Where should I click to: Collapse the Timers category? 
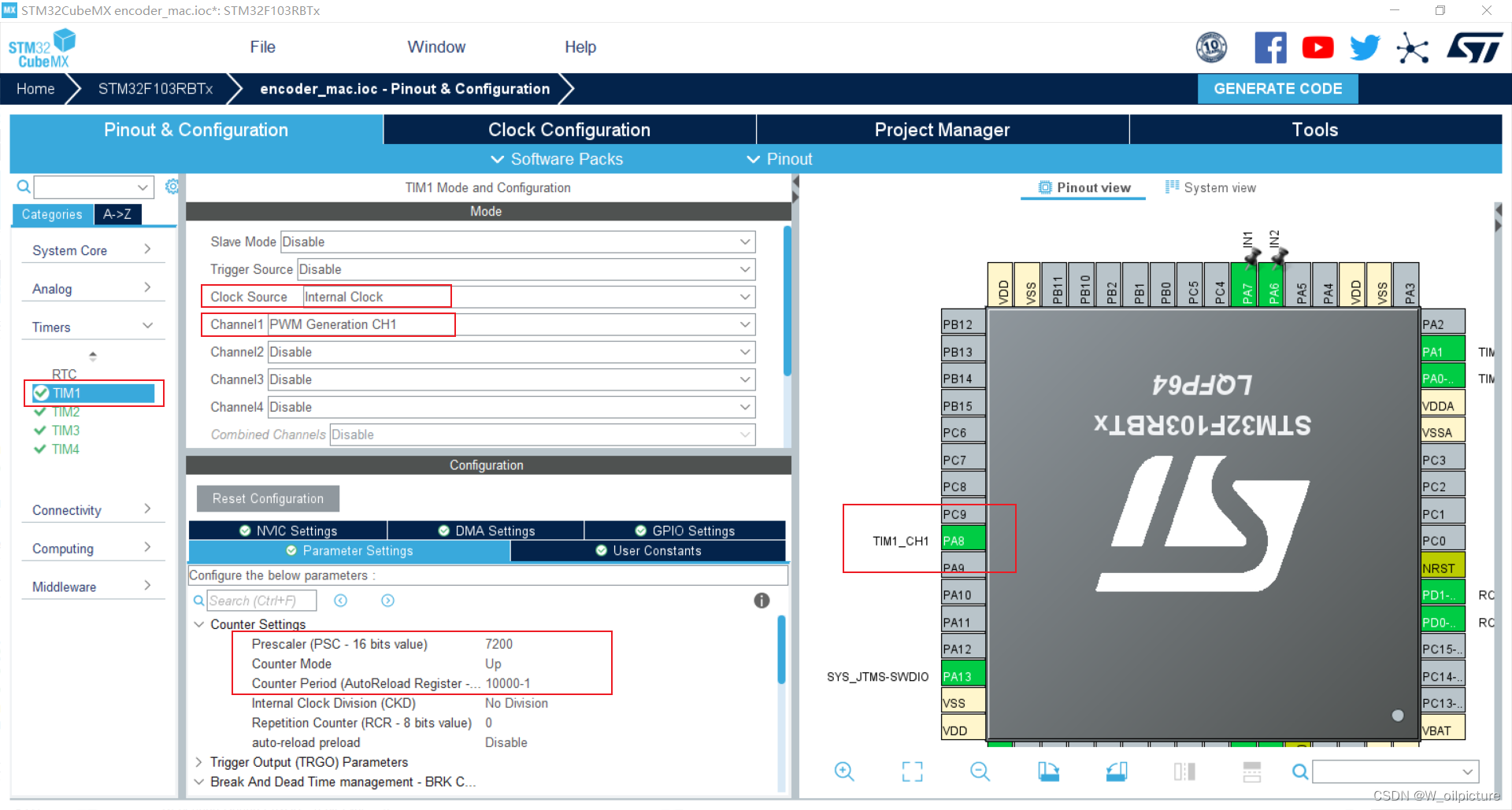[x=92, y=327]
